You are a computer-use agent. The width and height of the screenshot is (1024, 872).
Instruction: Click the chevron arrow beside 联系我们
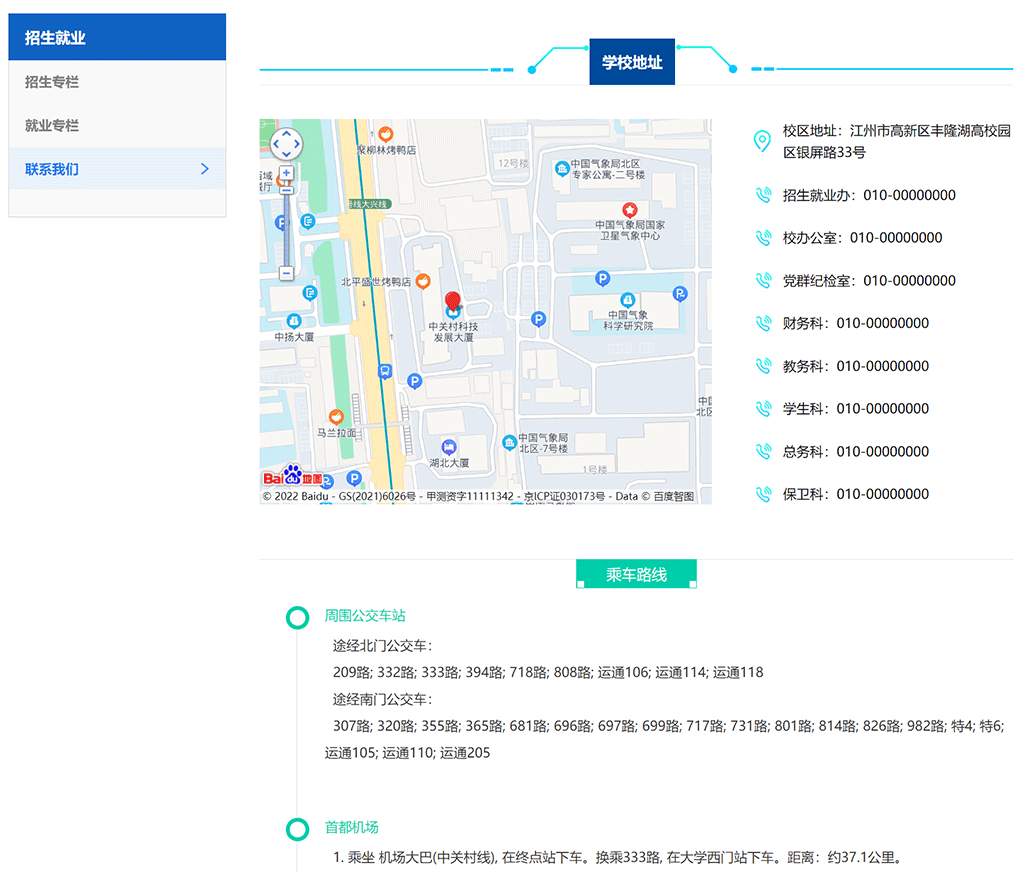click(x=204, y=169)
